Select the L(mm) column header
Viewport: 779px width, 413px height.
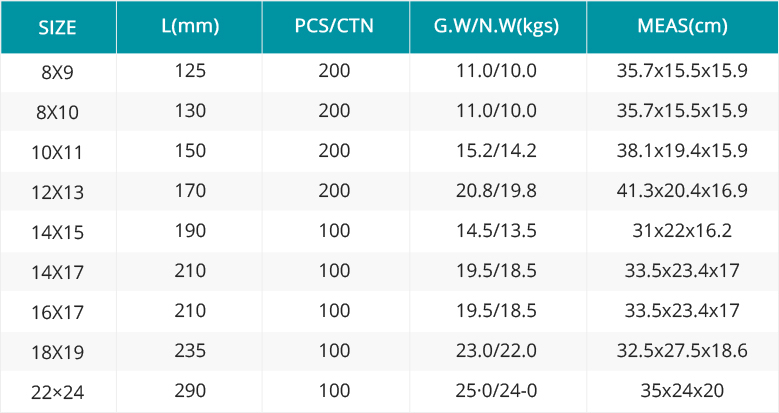(x=190, y=27)
